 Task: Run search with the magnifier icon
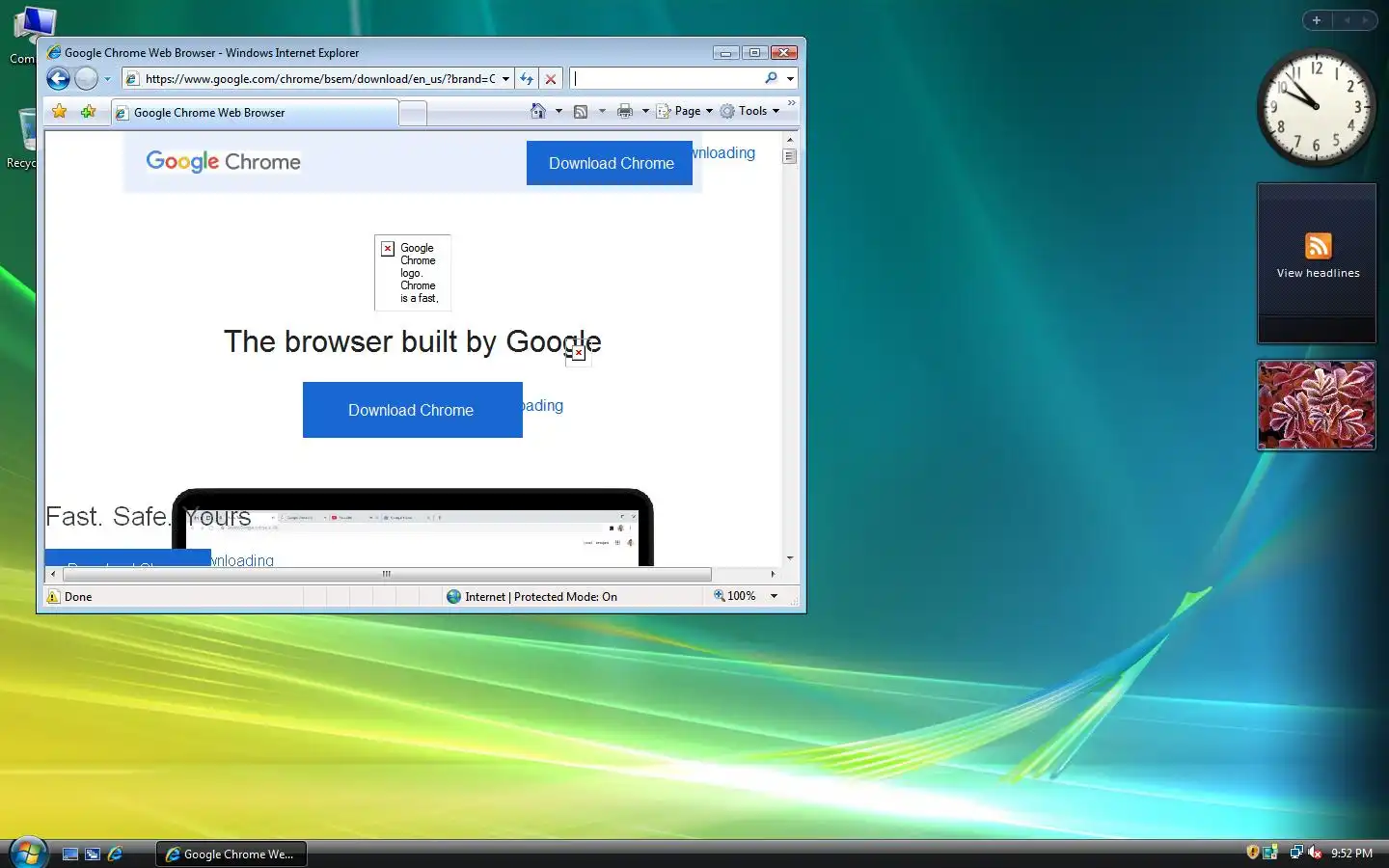coord(771,78)
